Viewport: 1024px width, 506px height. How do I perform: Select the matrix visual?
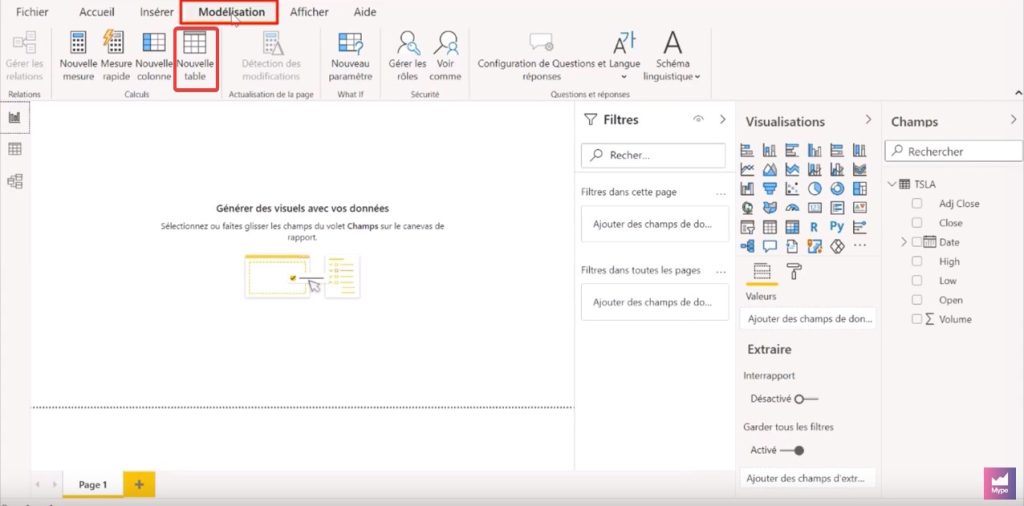pyautogui.click(x=792, y=227)
